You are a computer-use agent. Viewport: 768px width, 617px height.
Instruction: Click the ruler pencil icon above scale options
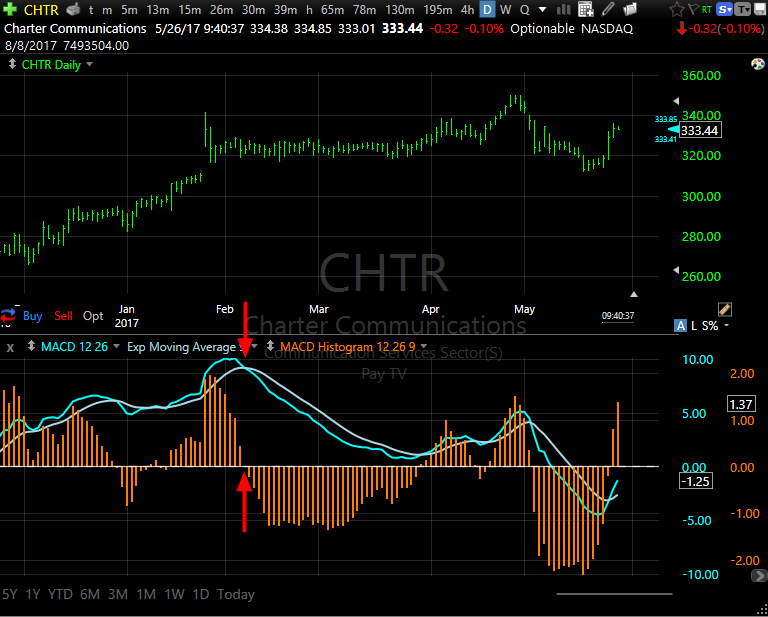click(x=725, y=309)
